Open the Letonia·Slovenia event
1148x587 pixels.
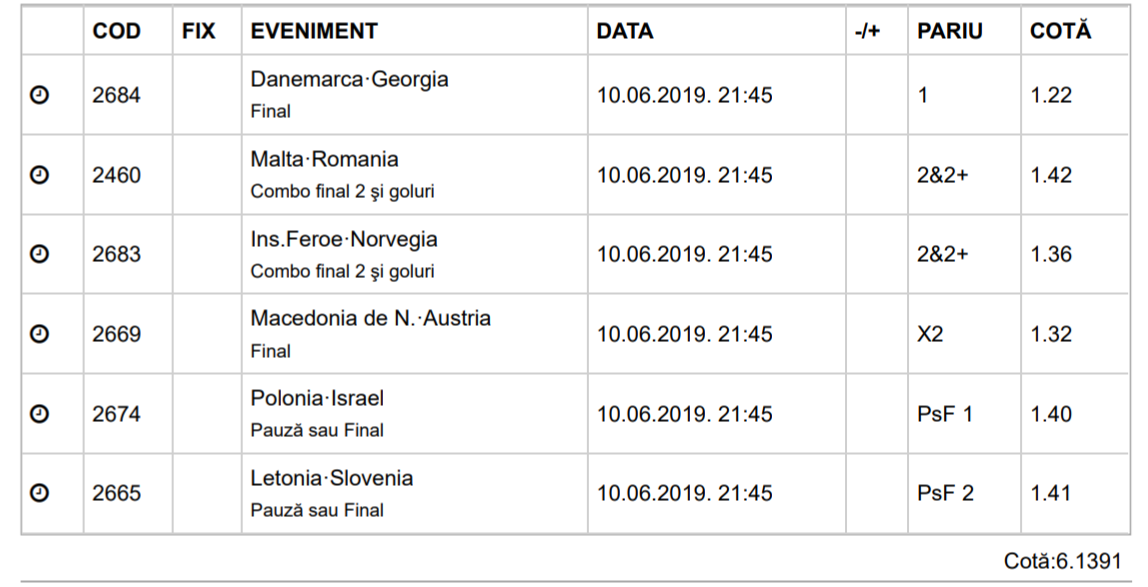[332, 478]
